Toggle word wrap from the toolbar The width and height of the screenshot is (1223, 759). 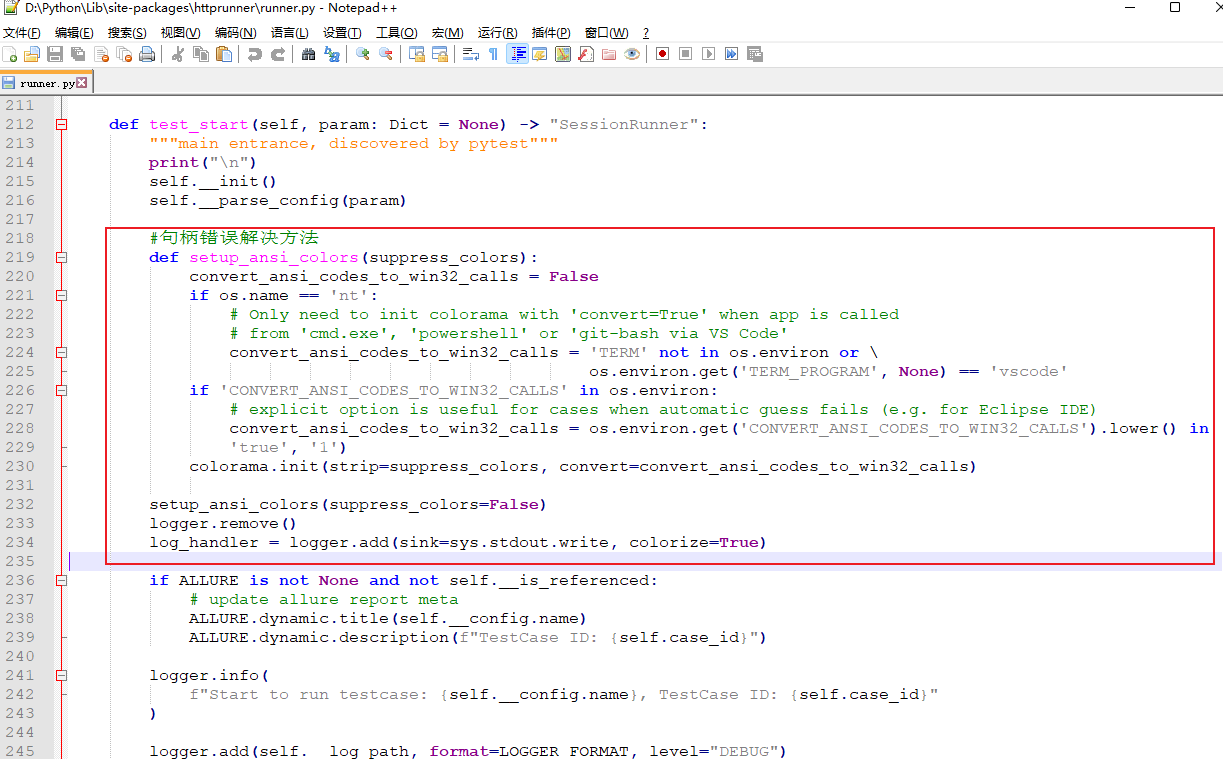[469, 54]
